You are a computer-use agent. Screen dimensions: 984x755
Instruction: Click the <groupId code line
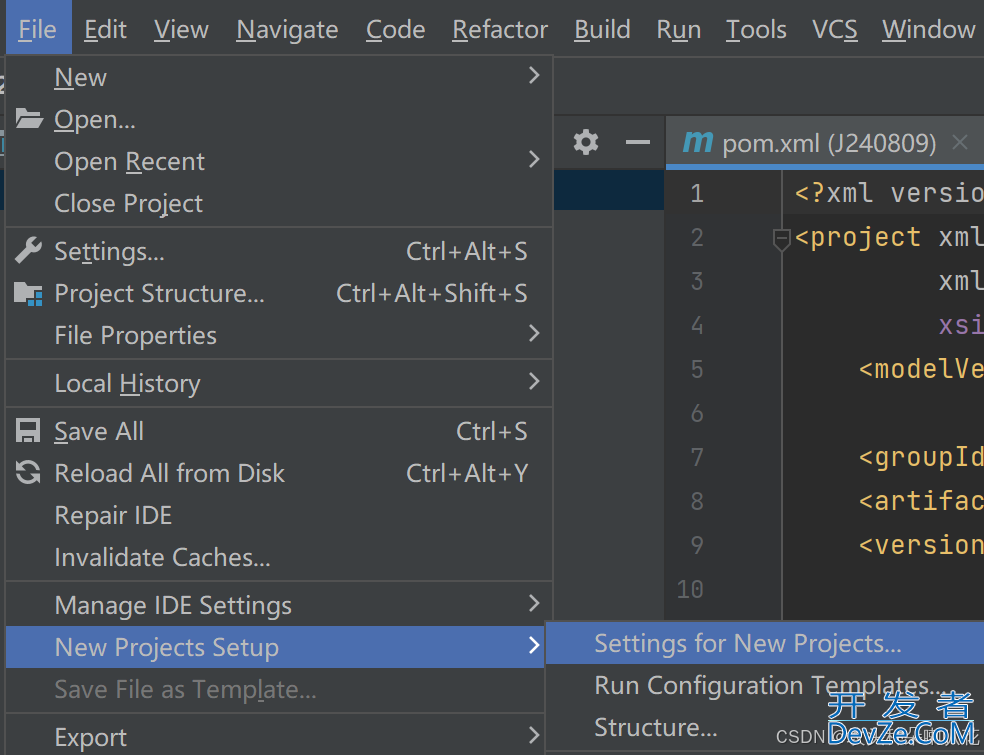tap(921, 457)
